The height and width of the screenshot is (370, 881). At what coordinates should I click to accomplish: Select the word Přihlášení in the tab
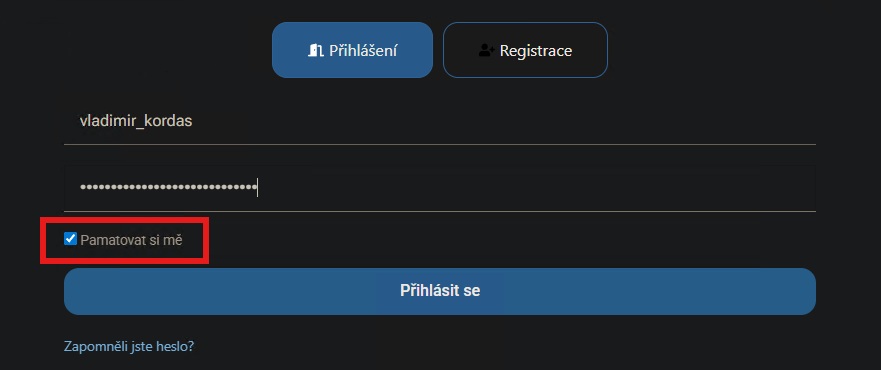[x=363, y=51]
